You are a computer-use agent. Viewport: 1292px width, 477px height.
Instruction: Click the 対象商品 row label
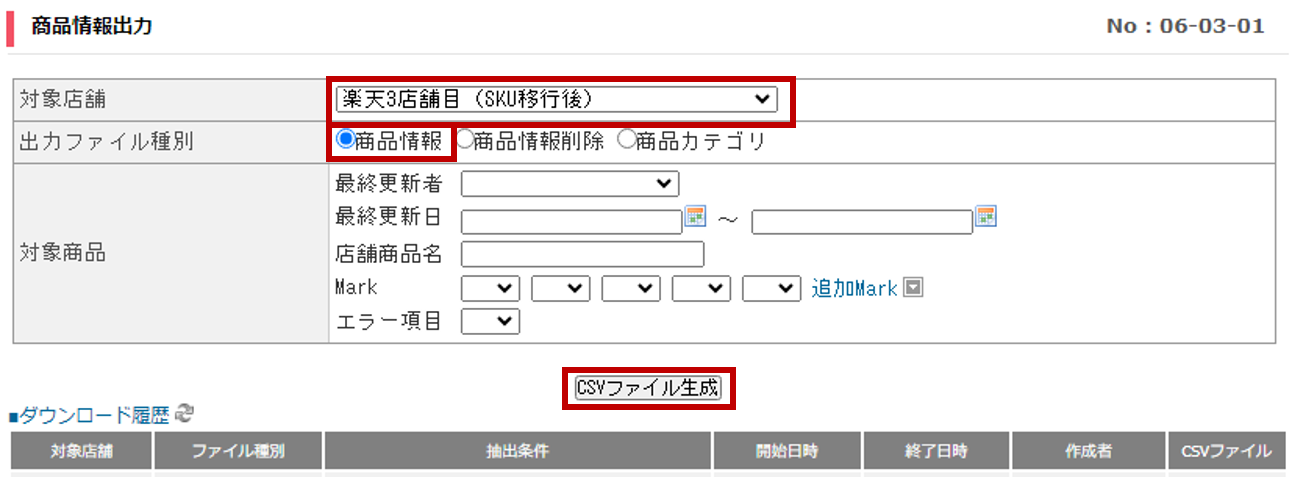click(x=62, y=253)
